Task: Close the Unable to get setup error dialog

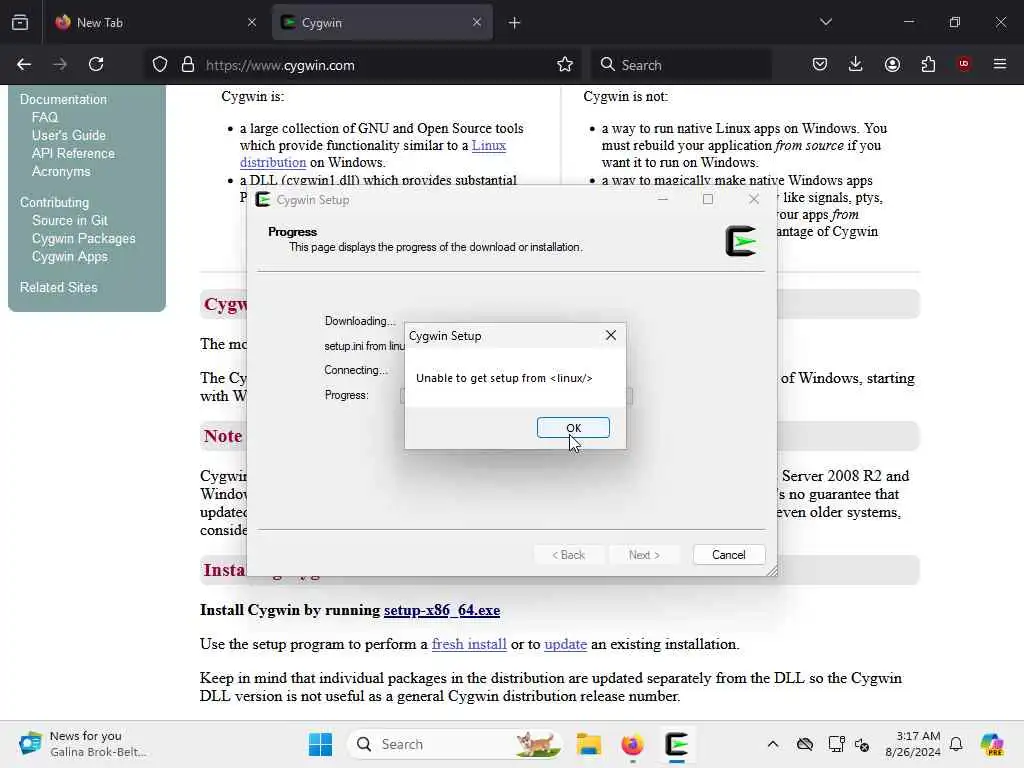Action: click(x=611, y=335)
